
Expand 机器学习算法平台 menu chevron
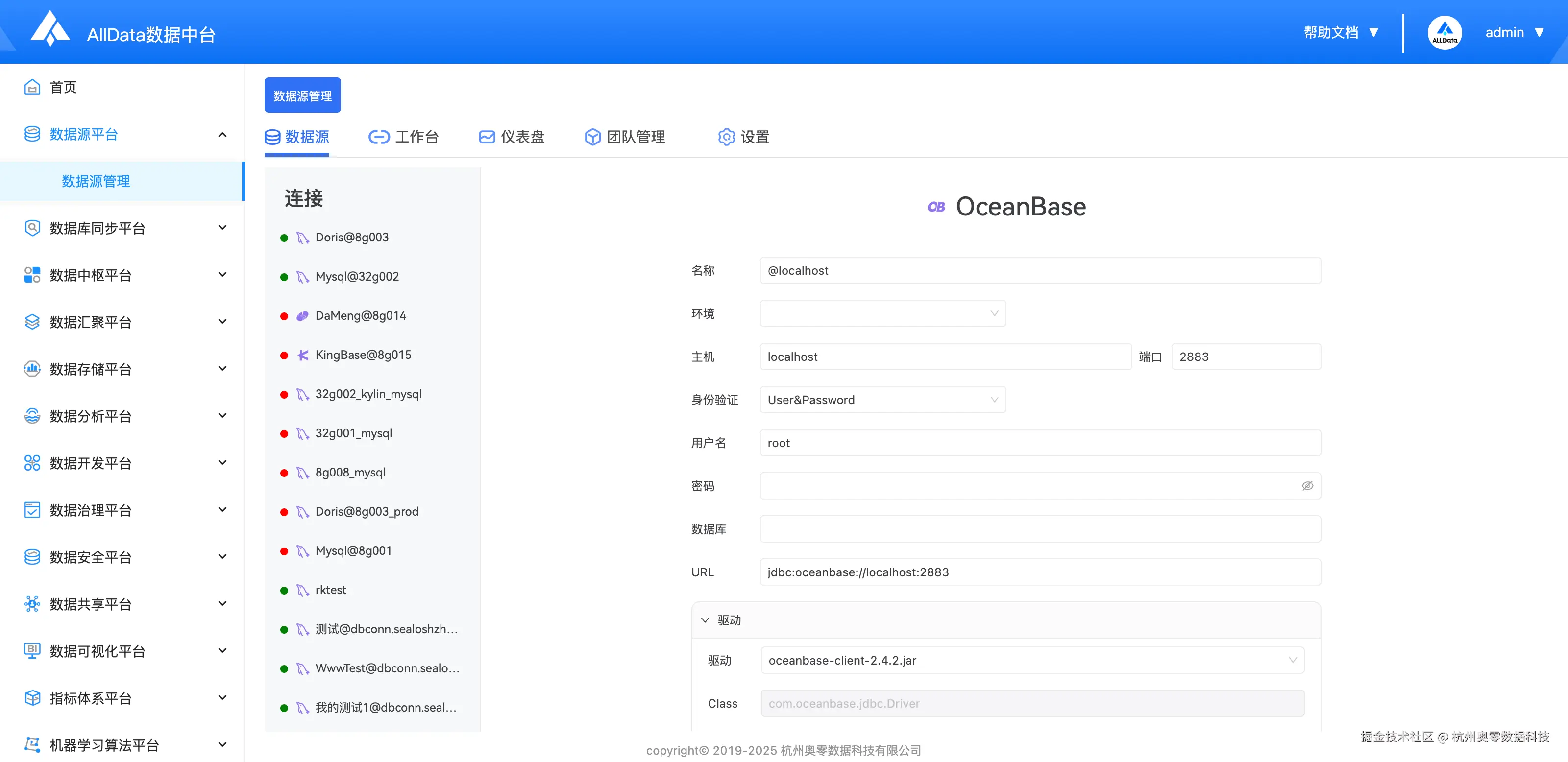point(222,744)
